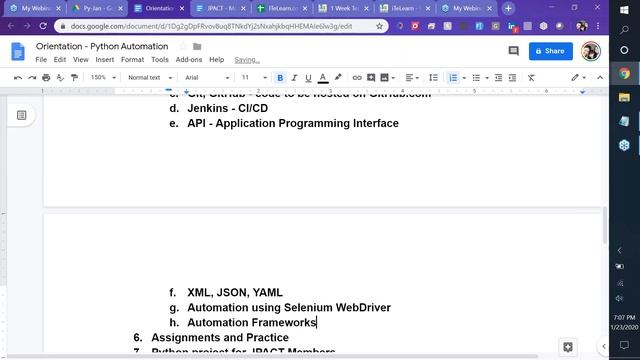Image resolution: width=640 pixels, height=360 pixels.
Task: Open the File menu
Action: 41,60
